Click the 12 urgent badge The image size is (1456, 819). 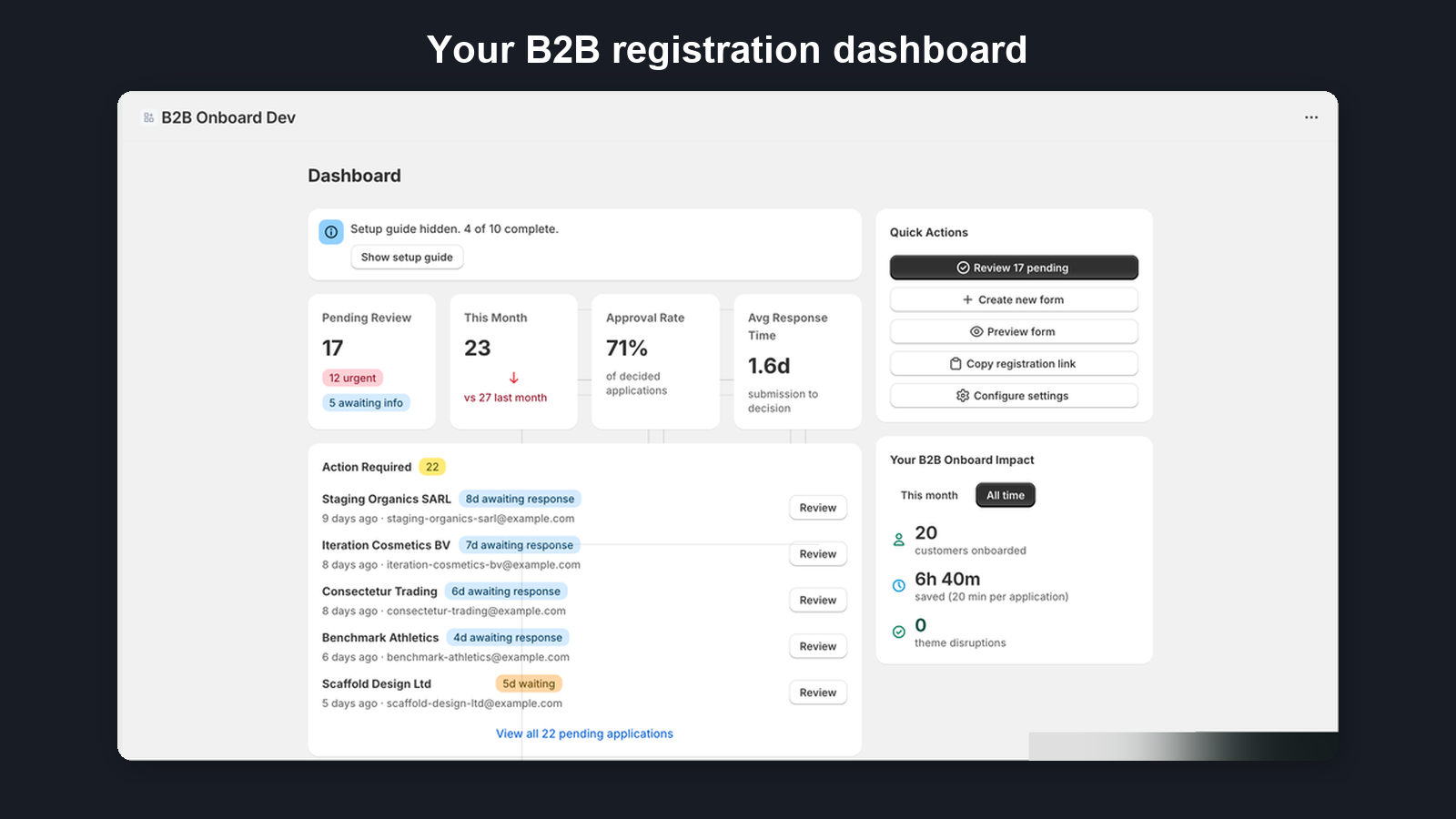(351, 378)
